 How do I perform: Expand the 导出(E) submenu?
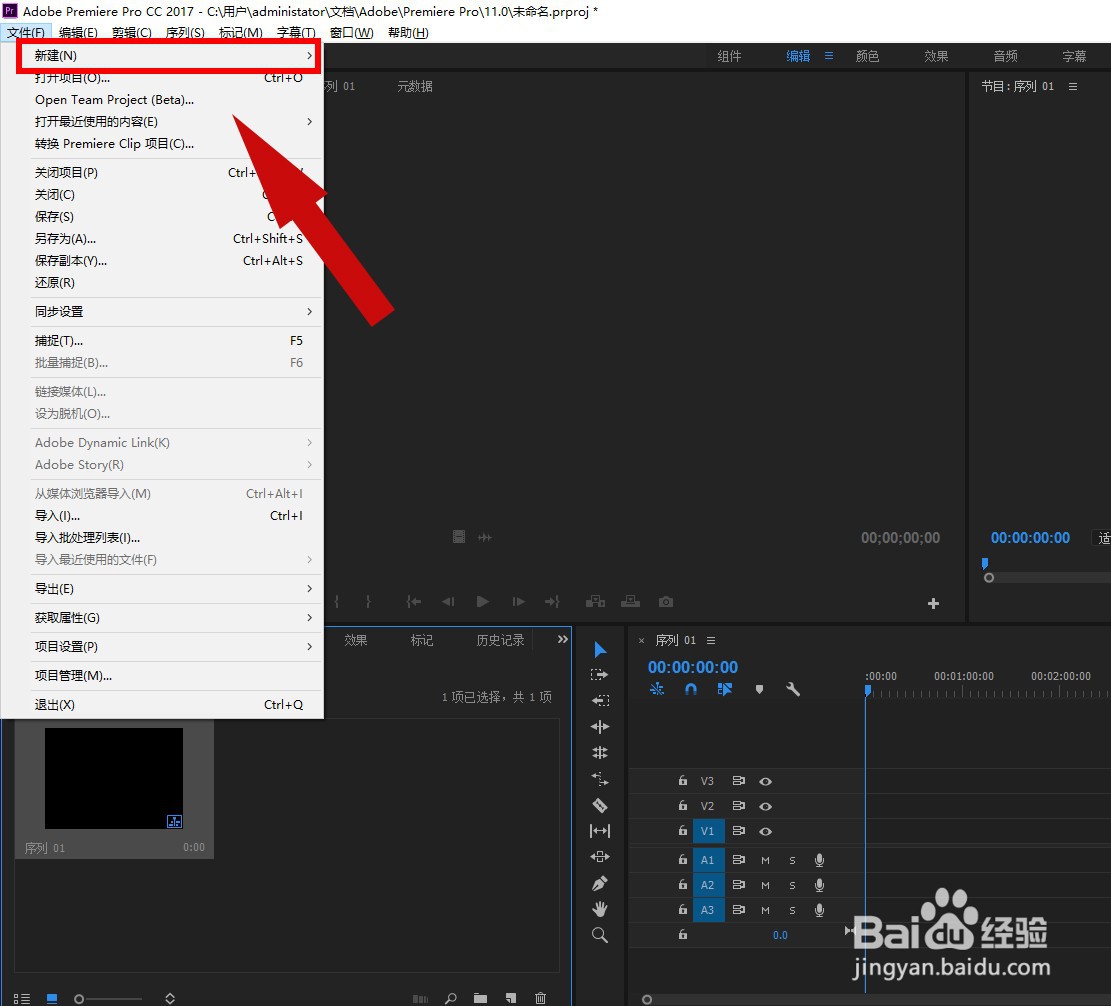coord(174,589)
